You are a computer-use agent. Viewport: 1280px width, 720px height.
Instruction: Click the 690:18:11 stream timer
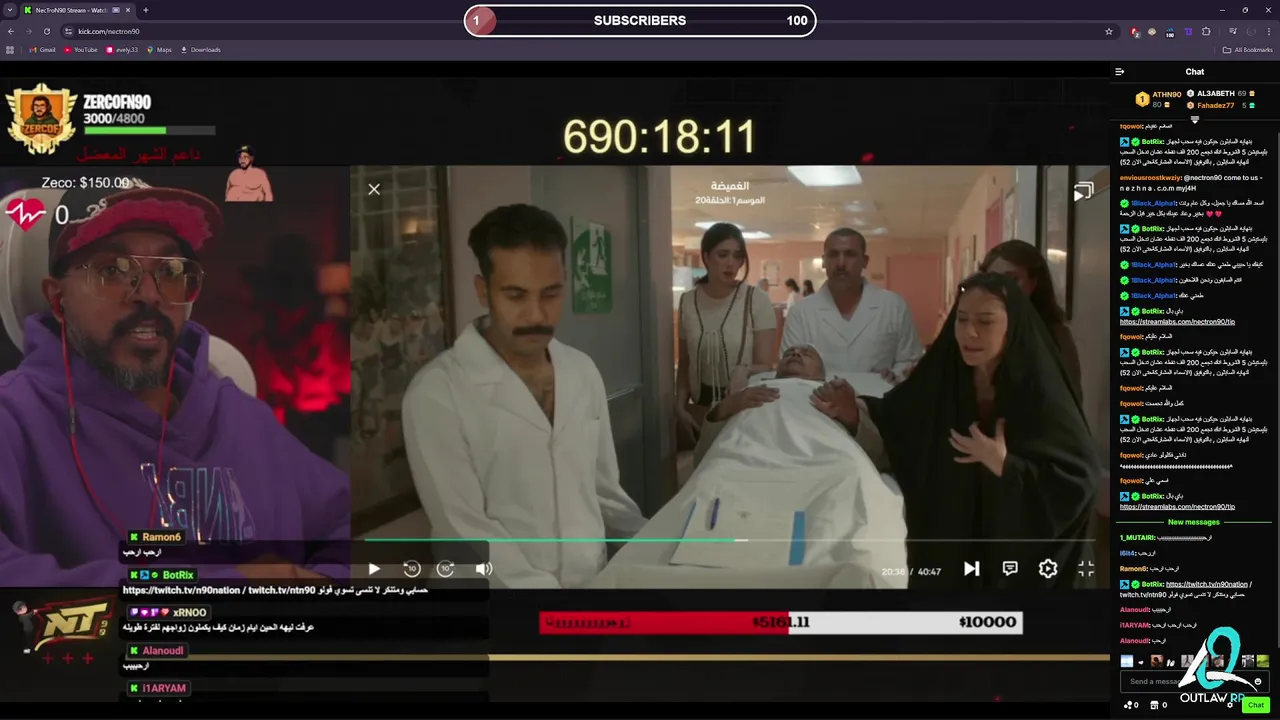point(659,137)
